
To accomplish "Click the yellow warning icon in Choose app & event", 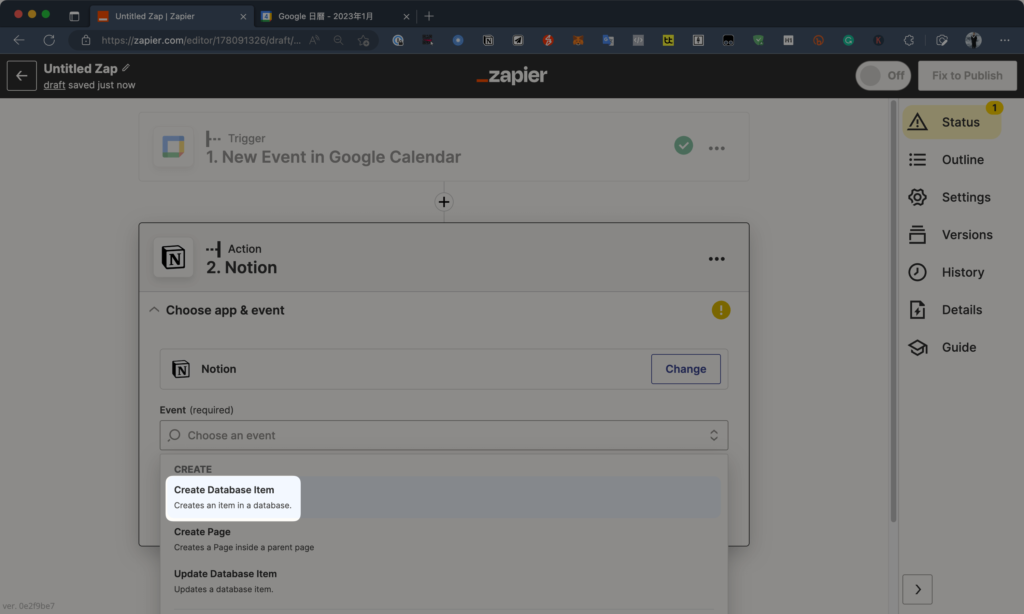I will (721, 310).
